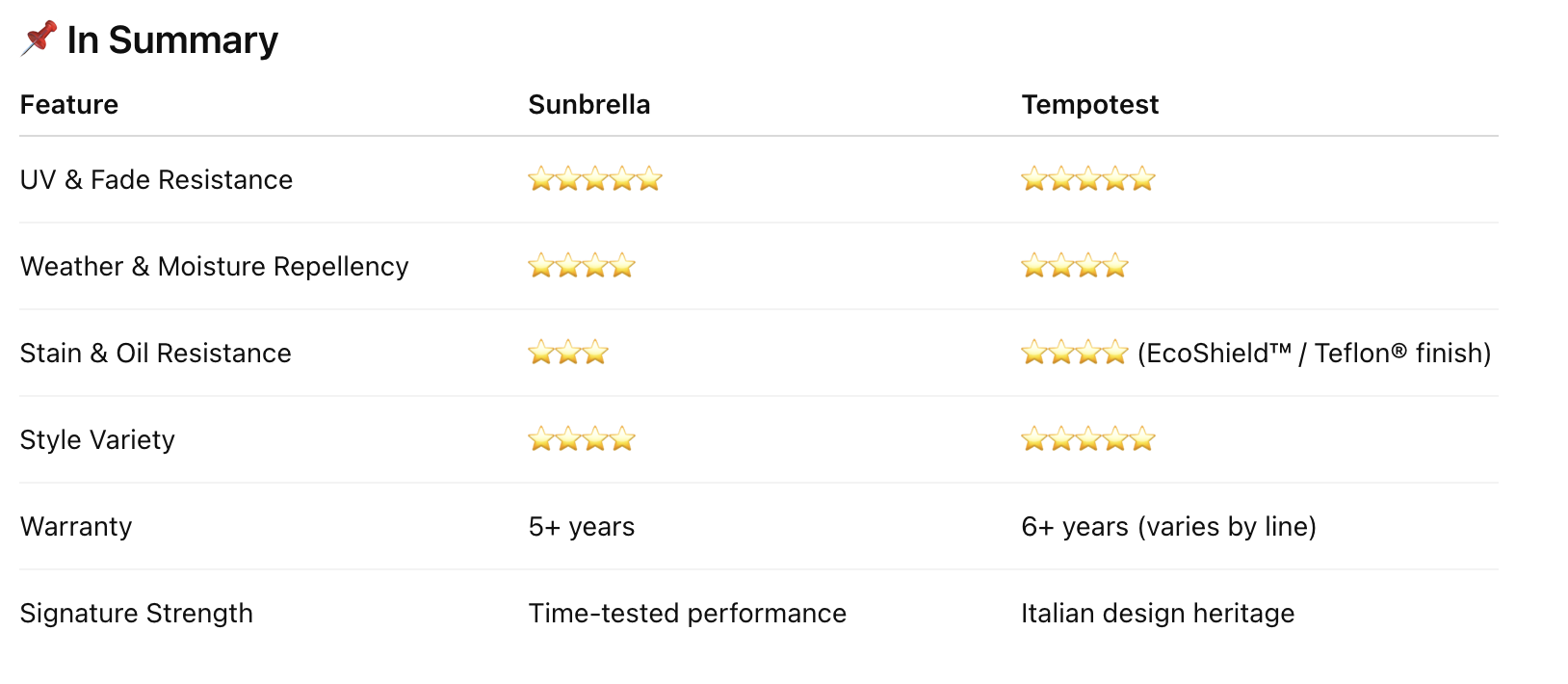Click the In Summary heading
Image resolution: width=1568 pixels, height=684 pixels.
click(172, 40)
